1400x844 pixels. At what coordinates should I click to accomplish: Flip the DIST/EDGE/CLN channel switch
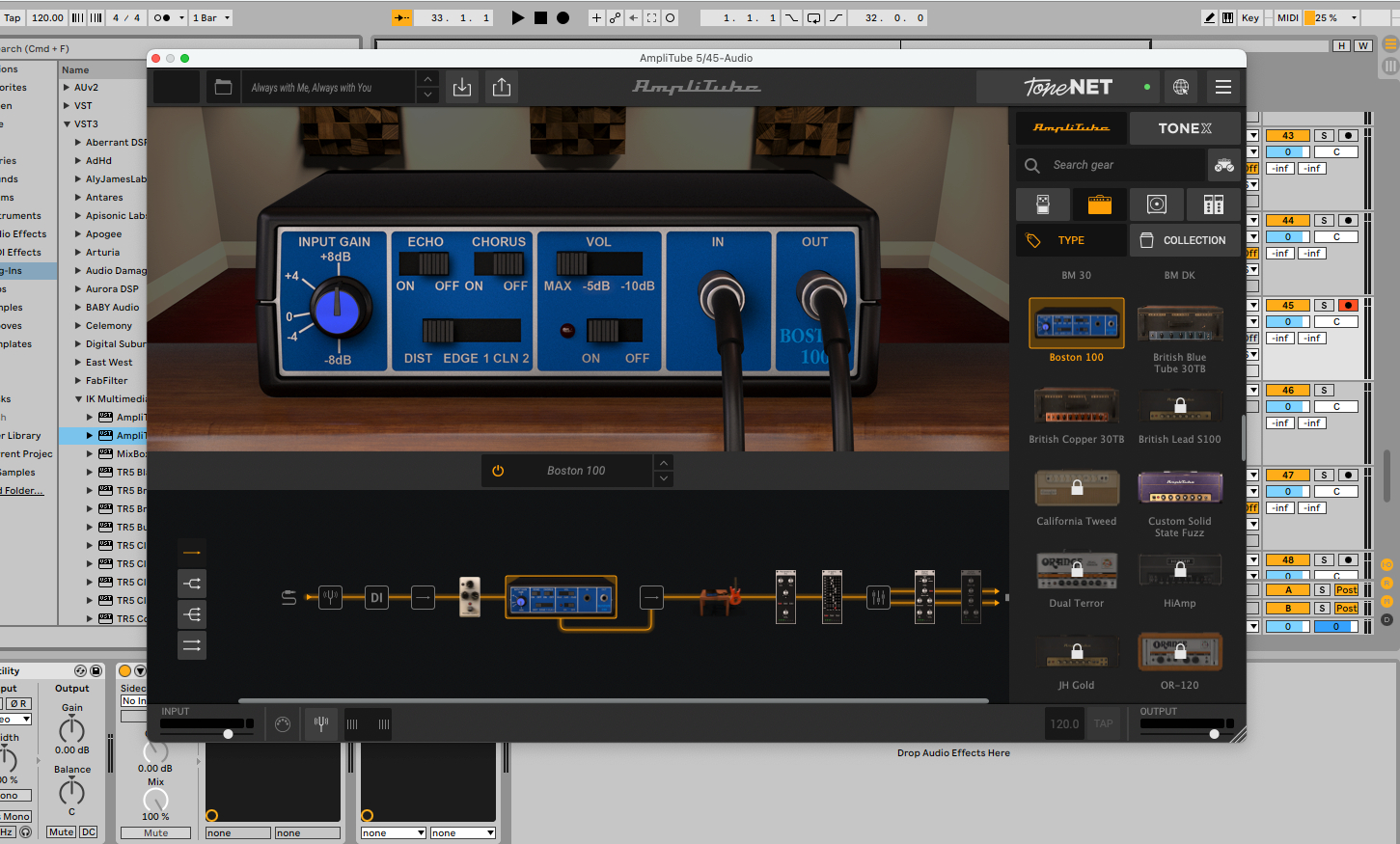[469, 331]
